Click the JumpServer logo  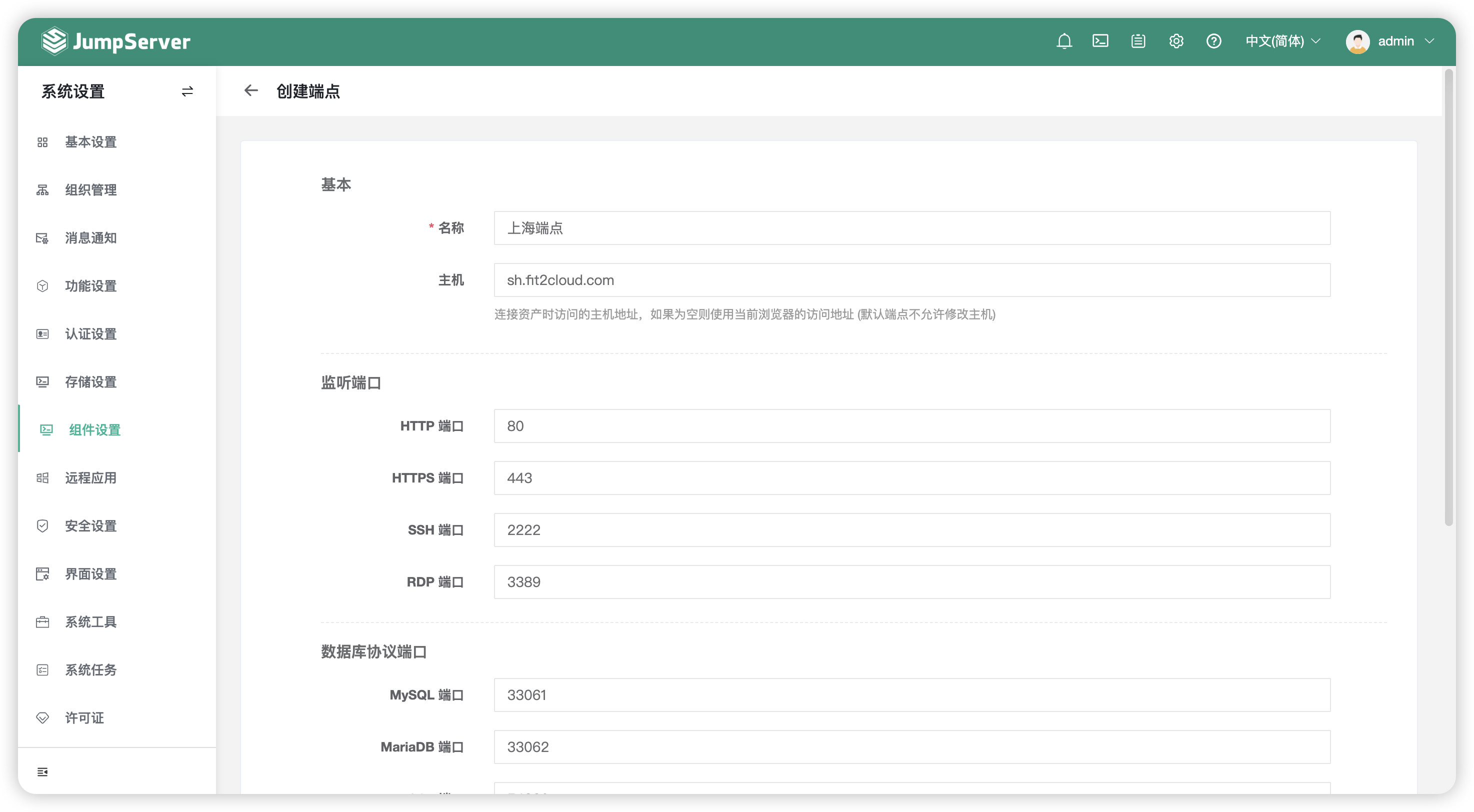coord(115,41)
